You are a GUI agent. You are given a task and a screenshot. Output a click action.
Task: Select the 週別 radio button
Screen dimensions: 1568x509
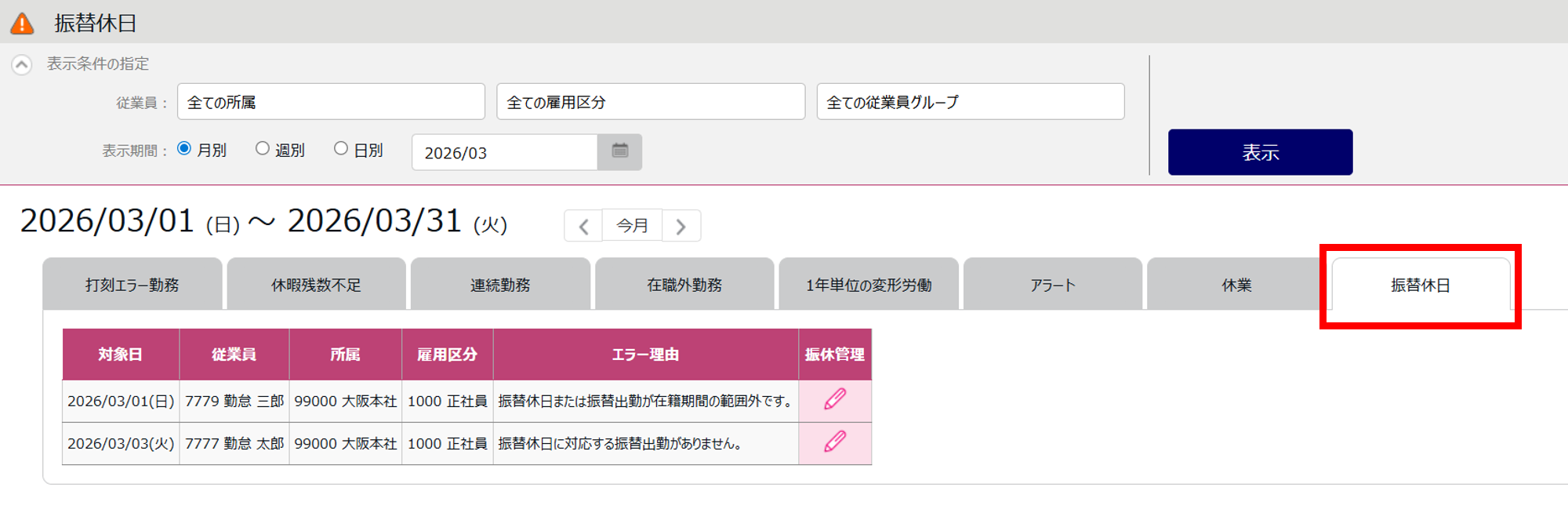pyautogui.click(x=263, y=149)
